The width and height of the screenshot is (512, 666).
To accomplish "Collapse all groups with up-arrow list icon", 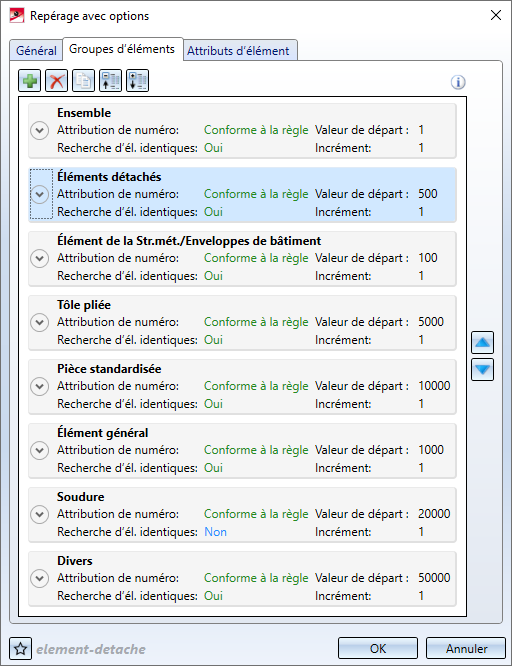I will [x=110, y=81].
